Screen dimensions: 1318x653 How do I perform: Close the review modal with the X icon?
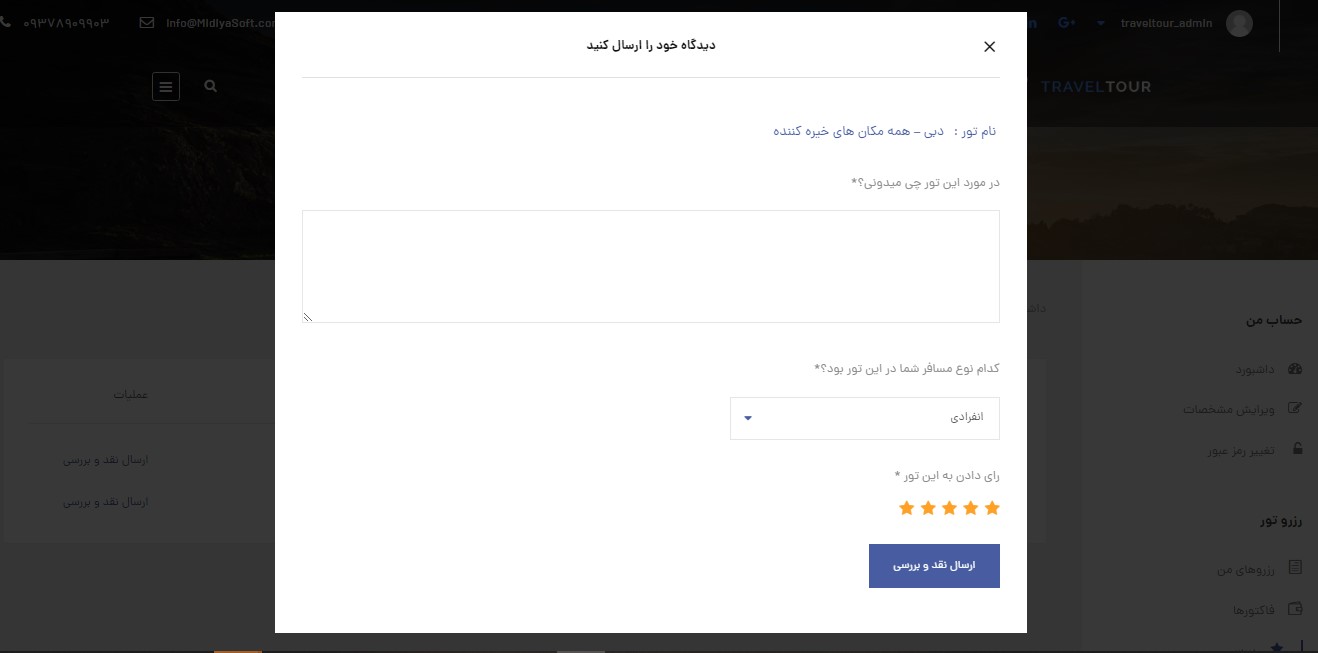click(989, 47)
